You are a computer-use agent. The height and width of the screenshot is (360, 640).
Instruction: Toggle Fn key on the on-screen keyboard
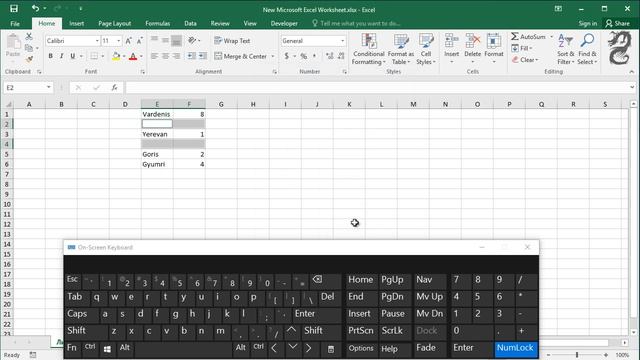click(72, 348)
